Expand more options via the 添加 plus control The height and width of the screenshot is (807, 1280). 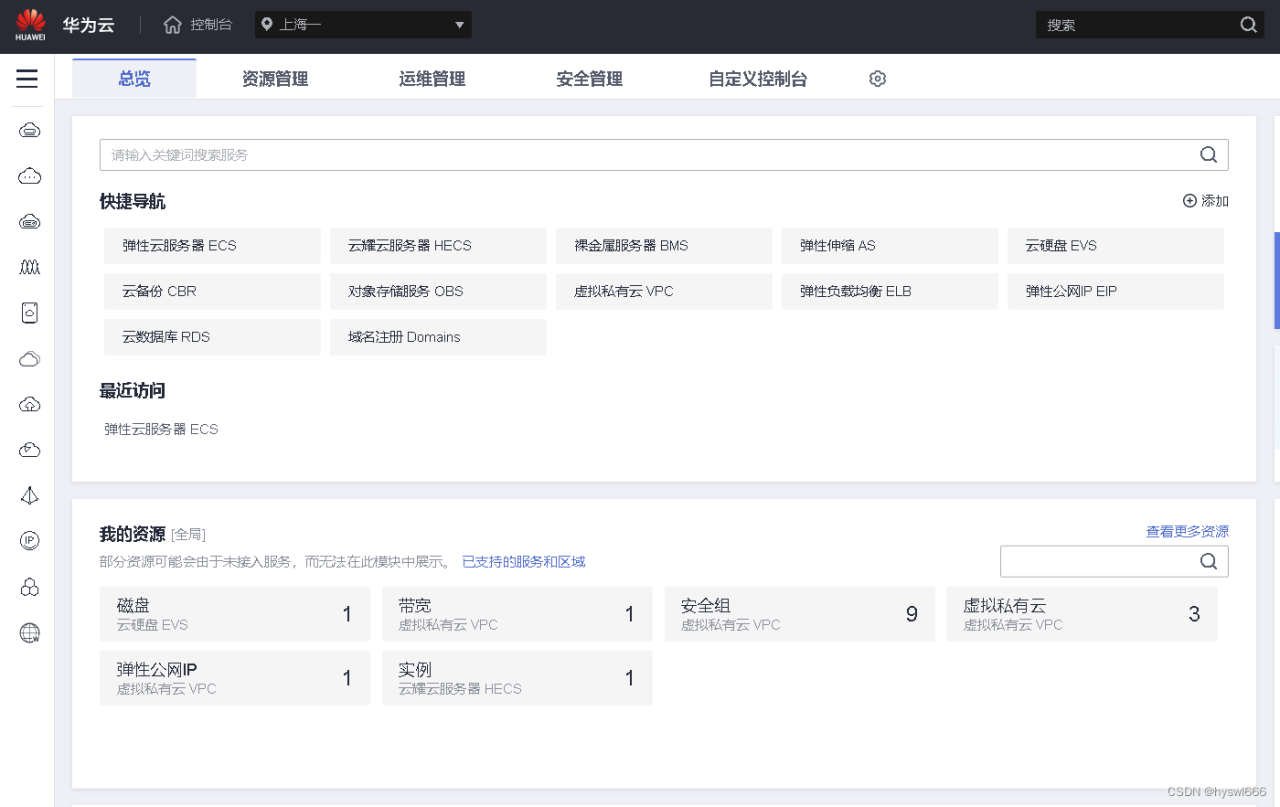point(1205,200)
